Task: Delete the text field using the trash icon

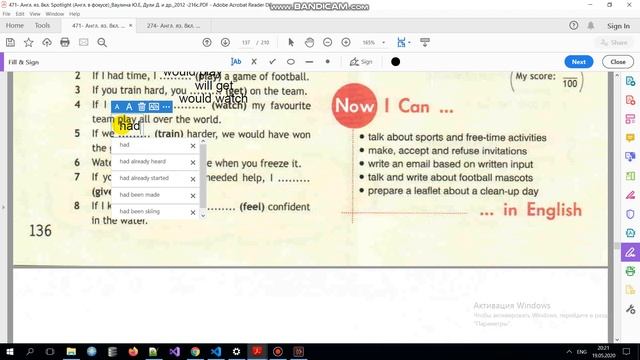Action: click(x=141, y=107)
